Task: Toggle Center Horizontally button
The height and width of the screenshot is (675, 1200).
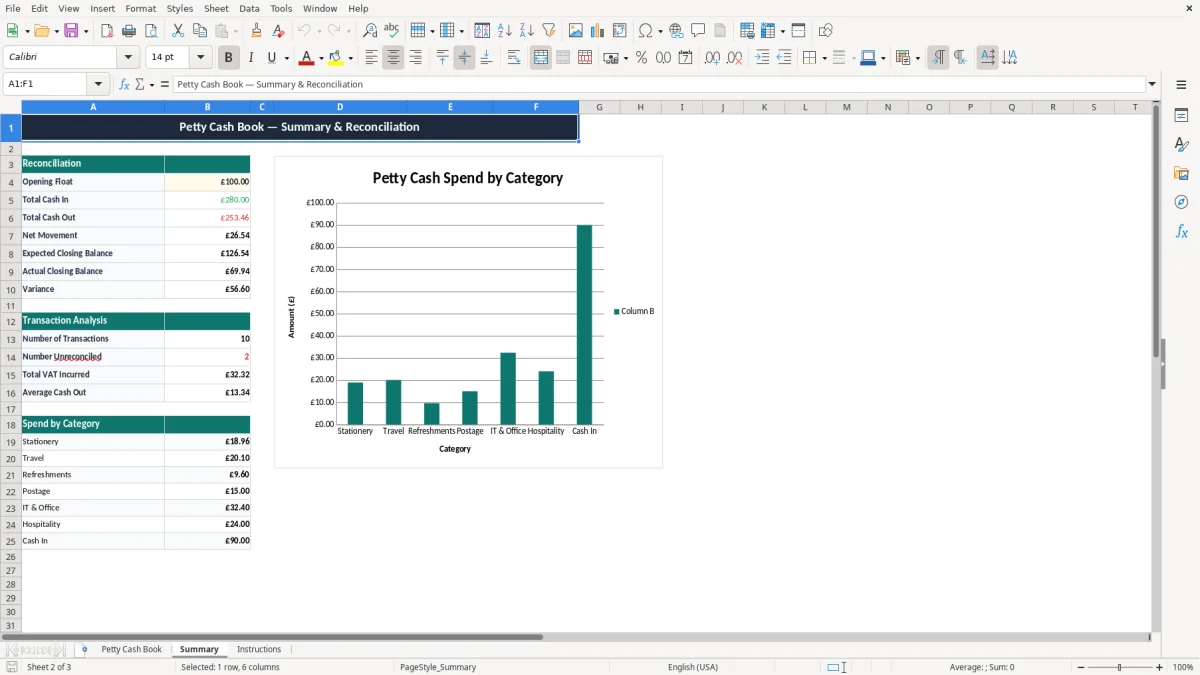Action: click(x=393, y=58)
